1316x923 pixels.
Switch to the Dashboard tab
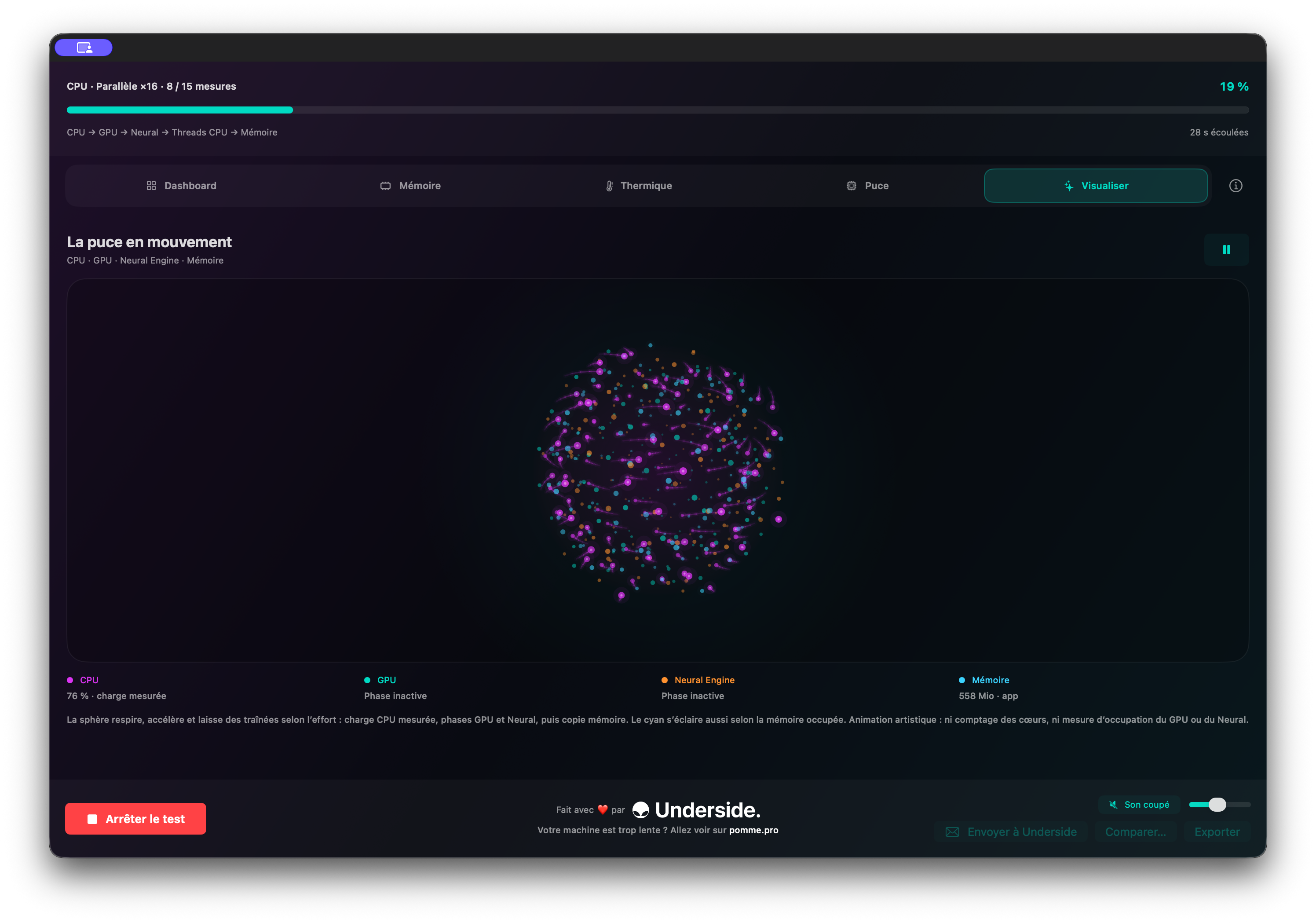pyautogui.click(x=181, y=186)
